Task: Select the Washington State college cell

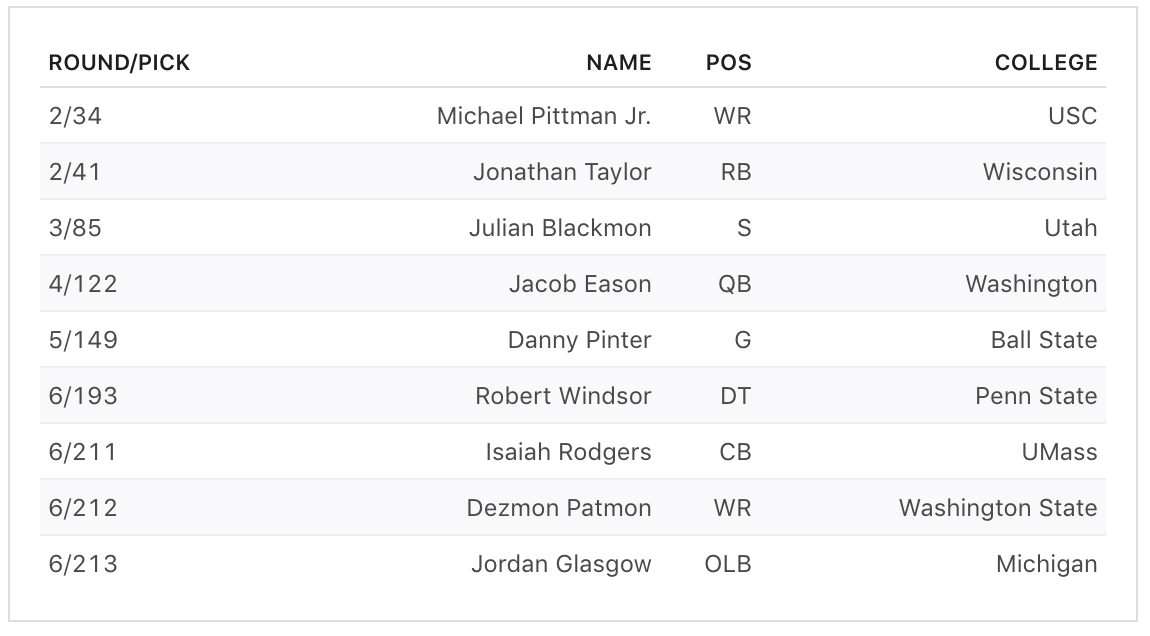Action: (x=997, y=508)
